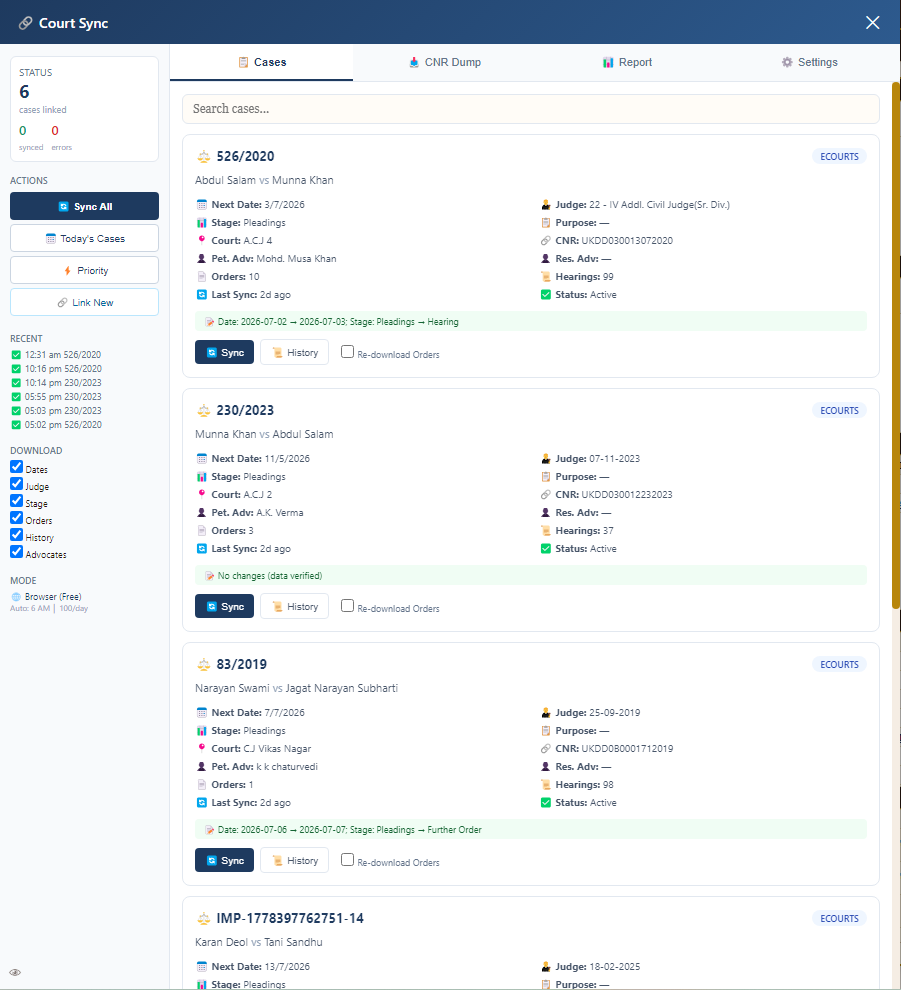Click the chain link icon beside Court Sync
Viewport: 901px width, 990px height.
pos(25,23)
